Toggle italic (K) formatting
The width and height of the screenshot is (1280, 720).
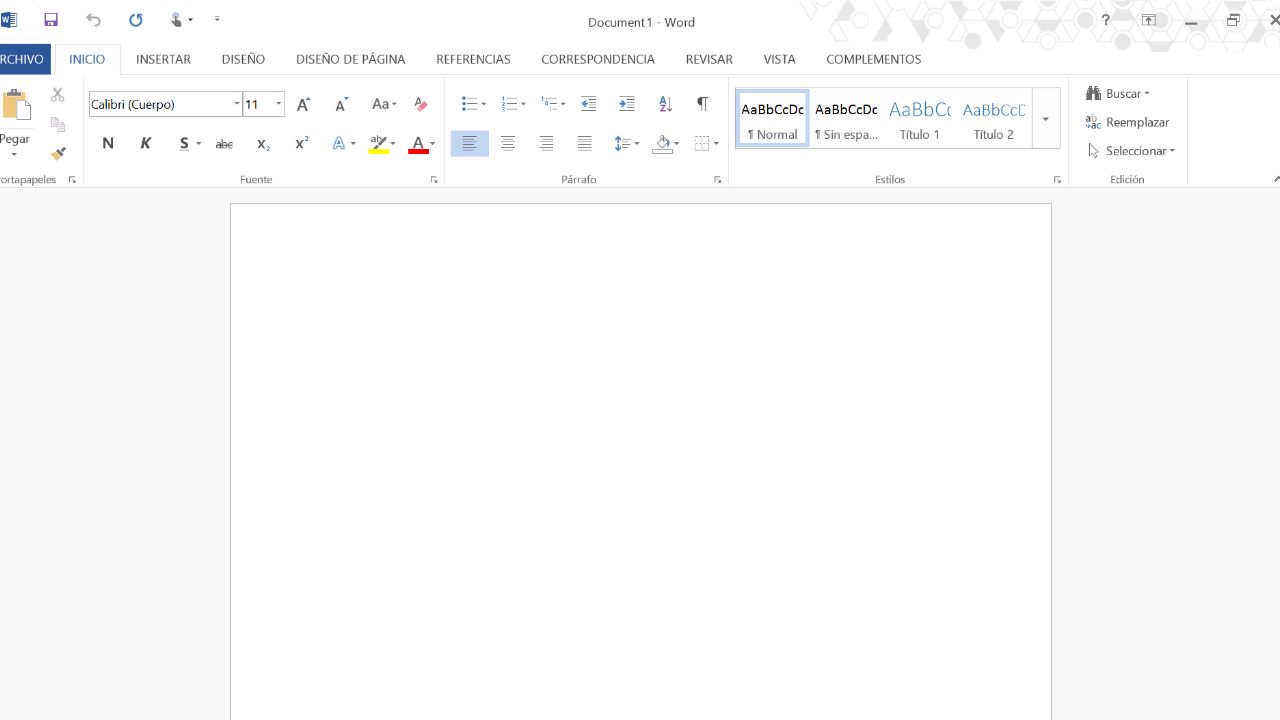point(146,143)
